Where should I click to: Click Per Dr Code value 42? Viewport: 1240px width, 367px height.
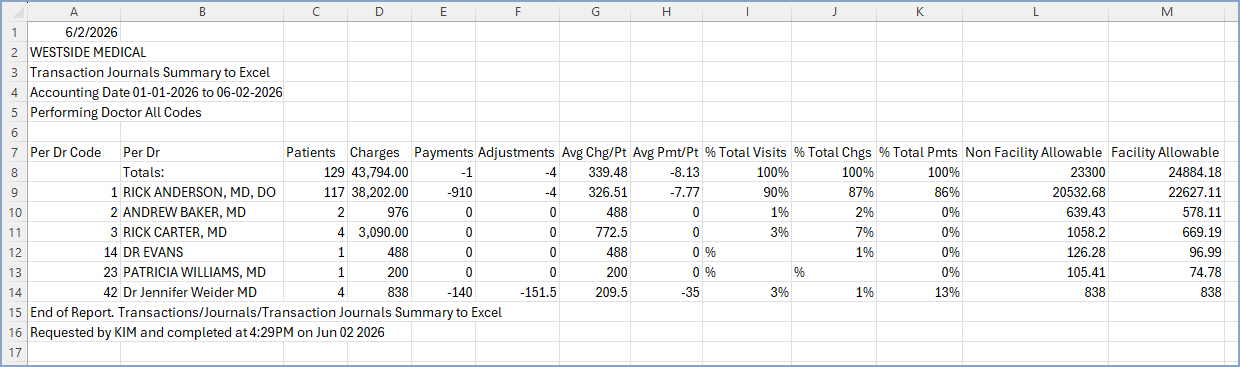[x=74, y=292]
